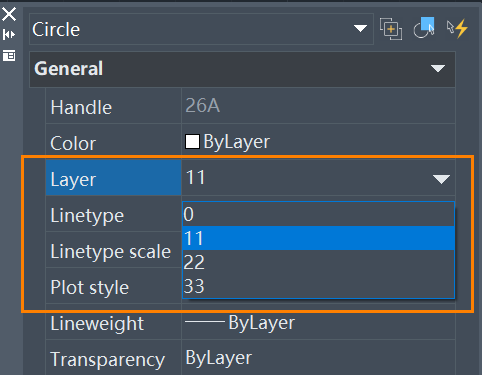
Task: Collapse the General section
Action: click(x=438, y=69)
